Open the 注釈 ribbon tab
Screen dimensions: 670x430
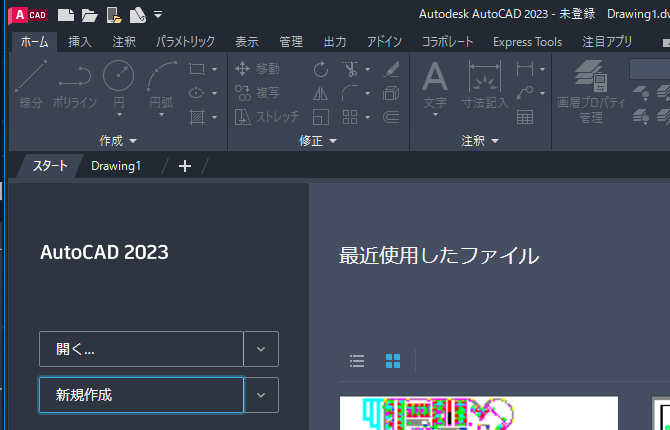(124, 42)
